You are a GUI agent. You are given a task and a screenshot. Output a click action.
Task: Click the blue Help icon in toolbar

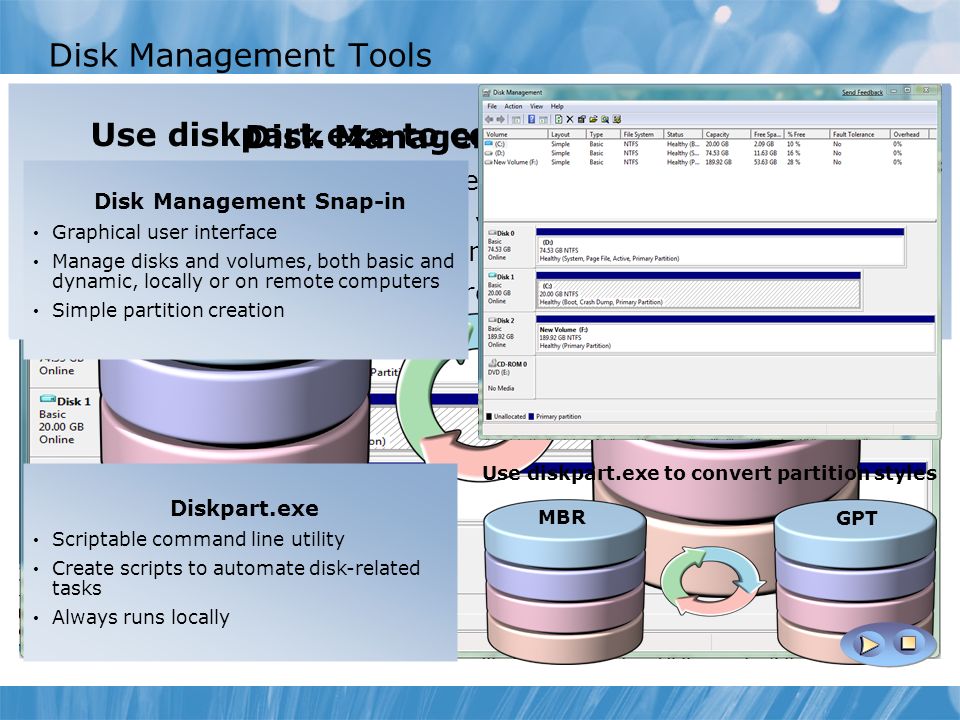(531, 119)
